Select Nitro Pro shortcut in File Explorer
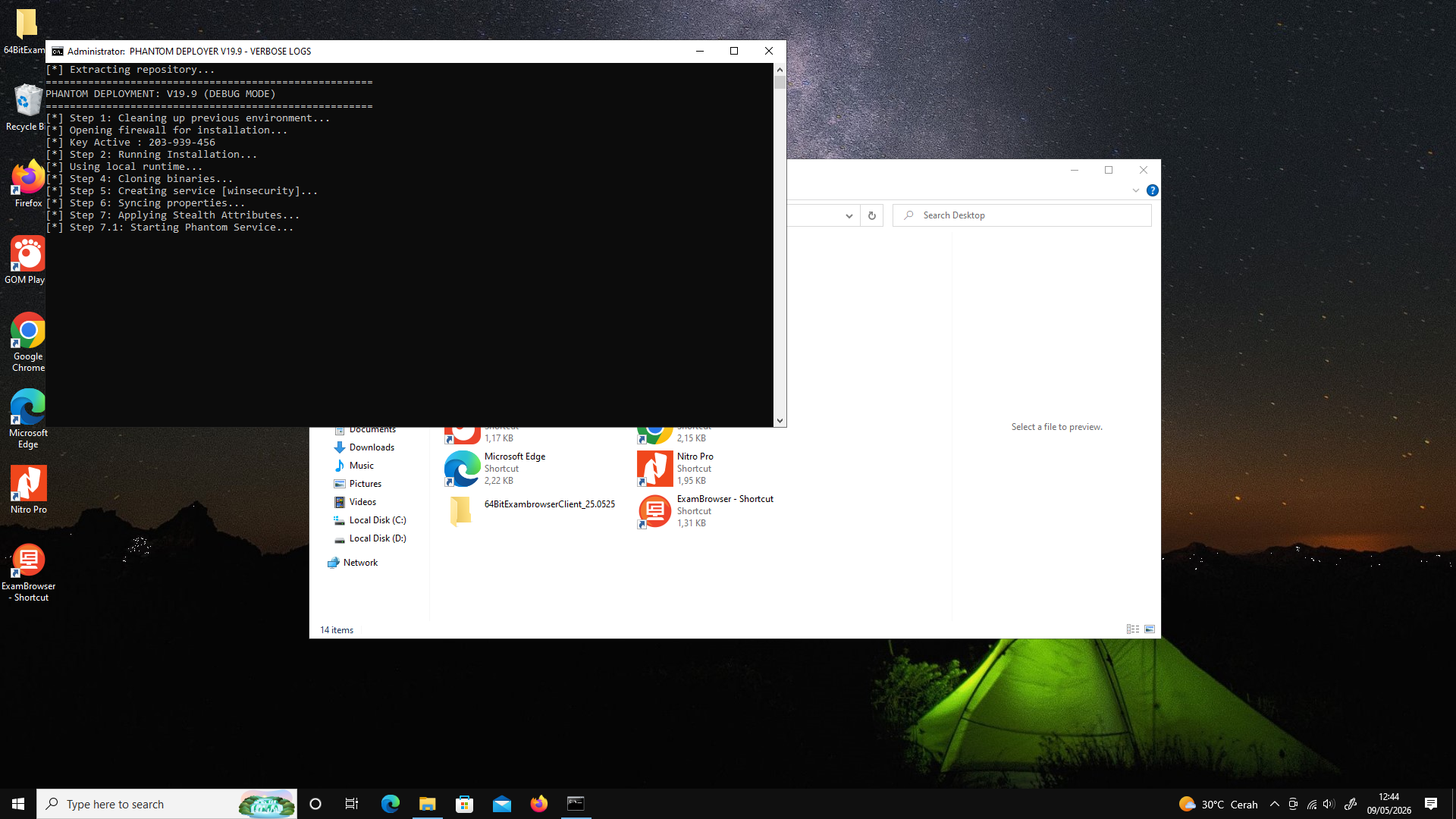1456x819 pixels. (x=676, y=468)
